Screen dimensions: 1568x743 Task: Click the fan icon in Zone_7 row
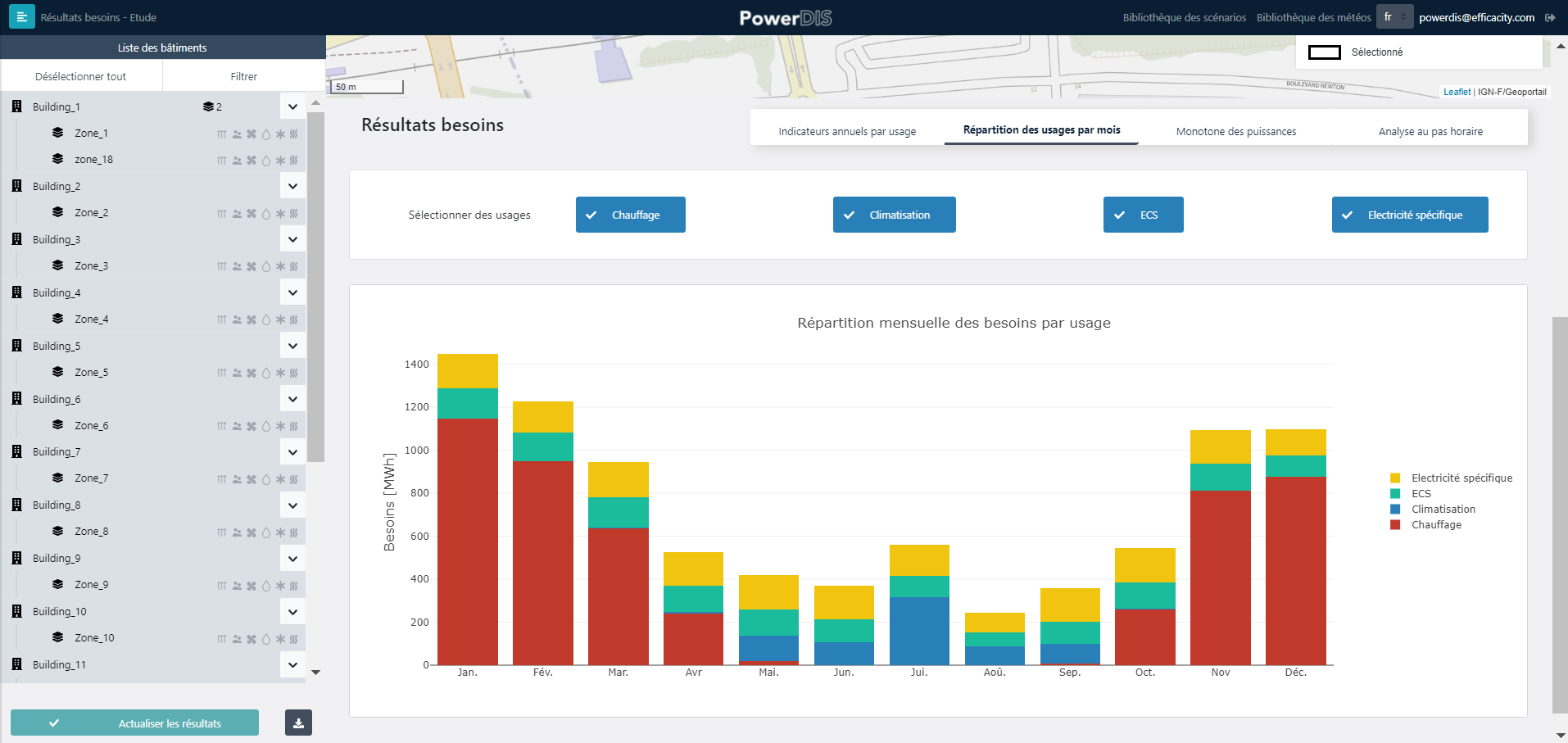(252, 479)
